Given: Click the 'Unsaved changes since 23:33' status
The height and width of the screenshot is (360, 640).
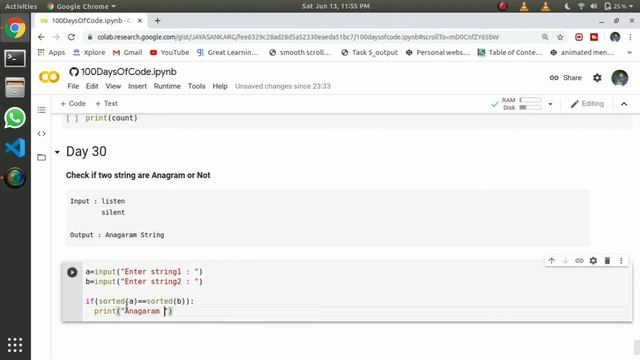Looking at the screenshot, I should click(282, 86).
